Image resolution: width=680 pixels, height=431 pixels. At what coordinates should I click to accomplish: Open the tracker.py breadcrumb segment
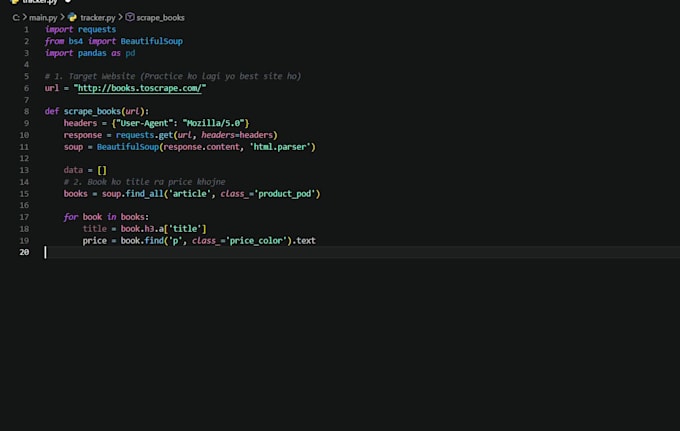[x=98, y=18]
